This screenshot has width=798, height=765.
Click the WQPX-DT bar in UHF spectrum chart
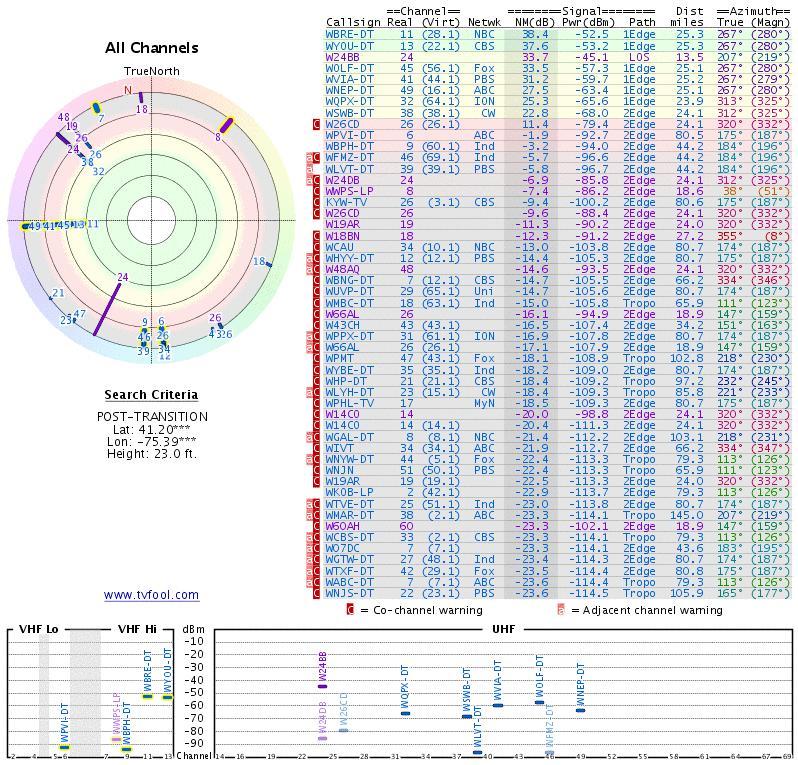pos(405,713)
